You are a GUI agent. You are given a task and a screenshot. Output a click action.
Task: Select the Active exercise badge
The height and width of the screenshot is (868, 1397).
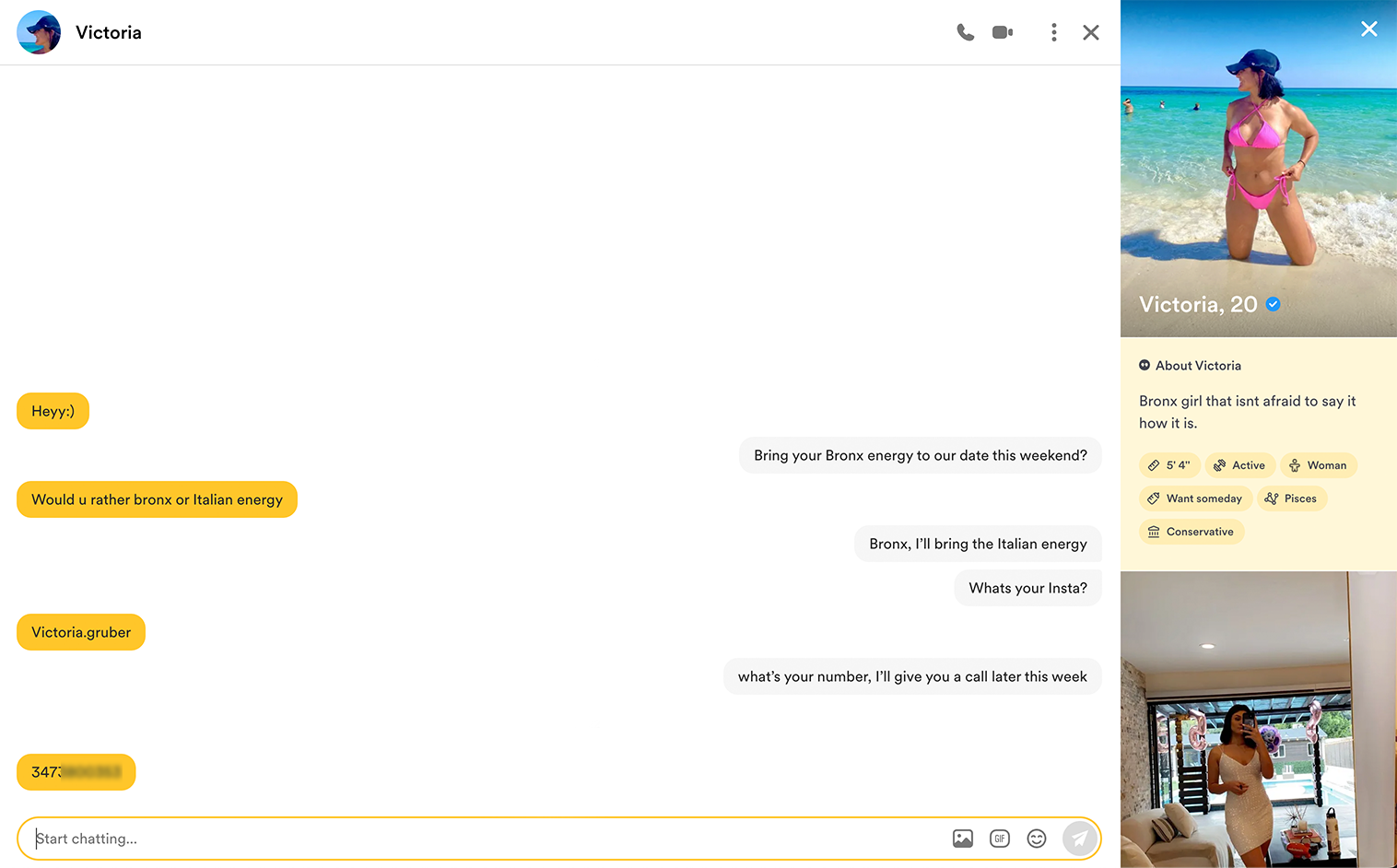[1240, 465]
